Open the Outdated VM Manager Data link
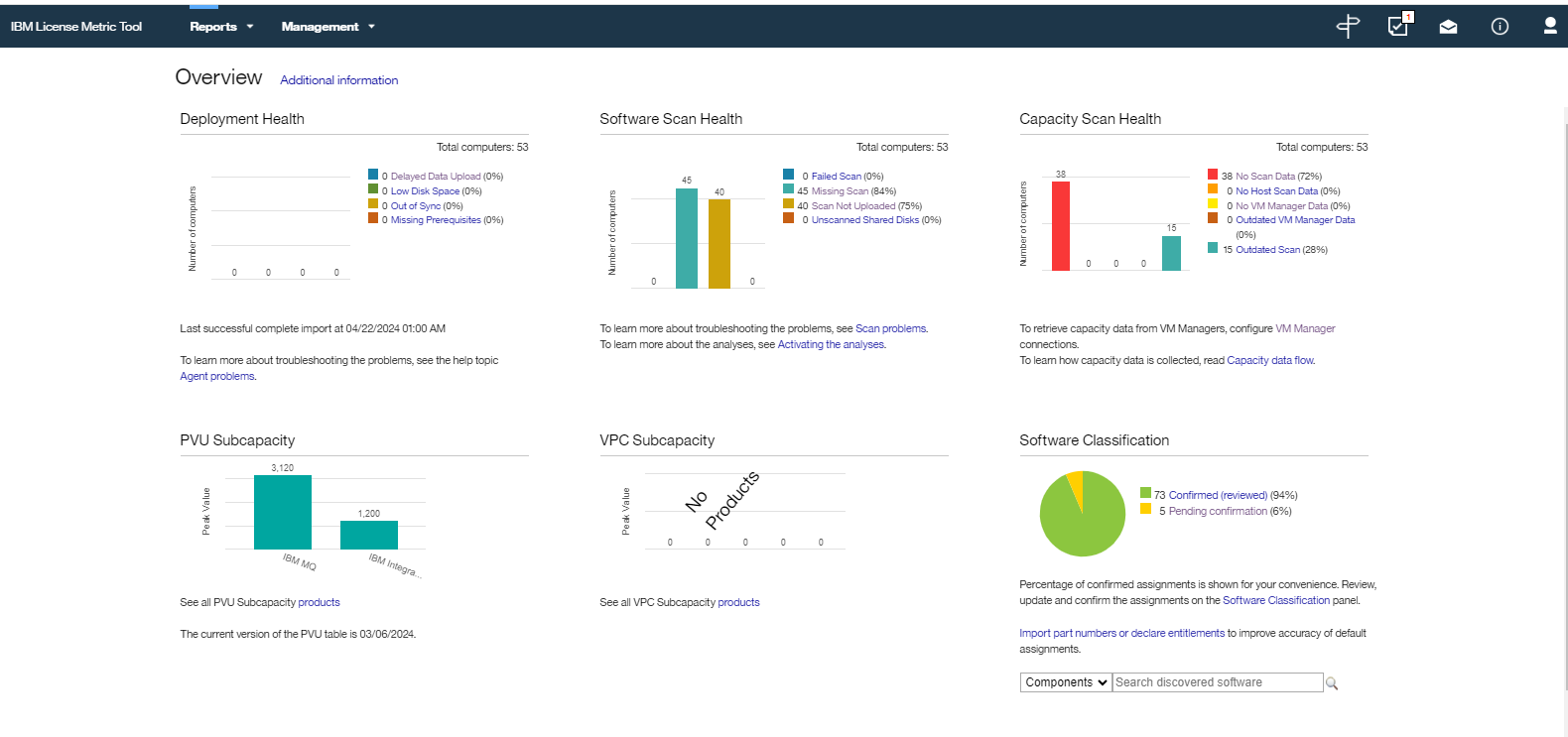 point(1295,220)
